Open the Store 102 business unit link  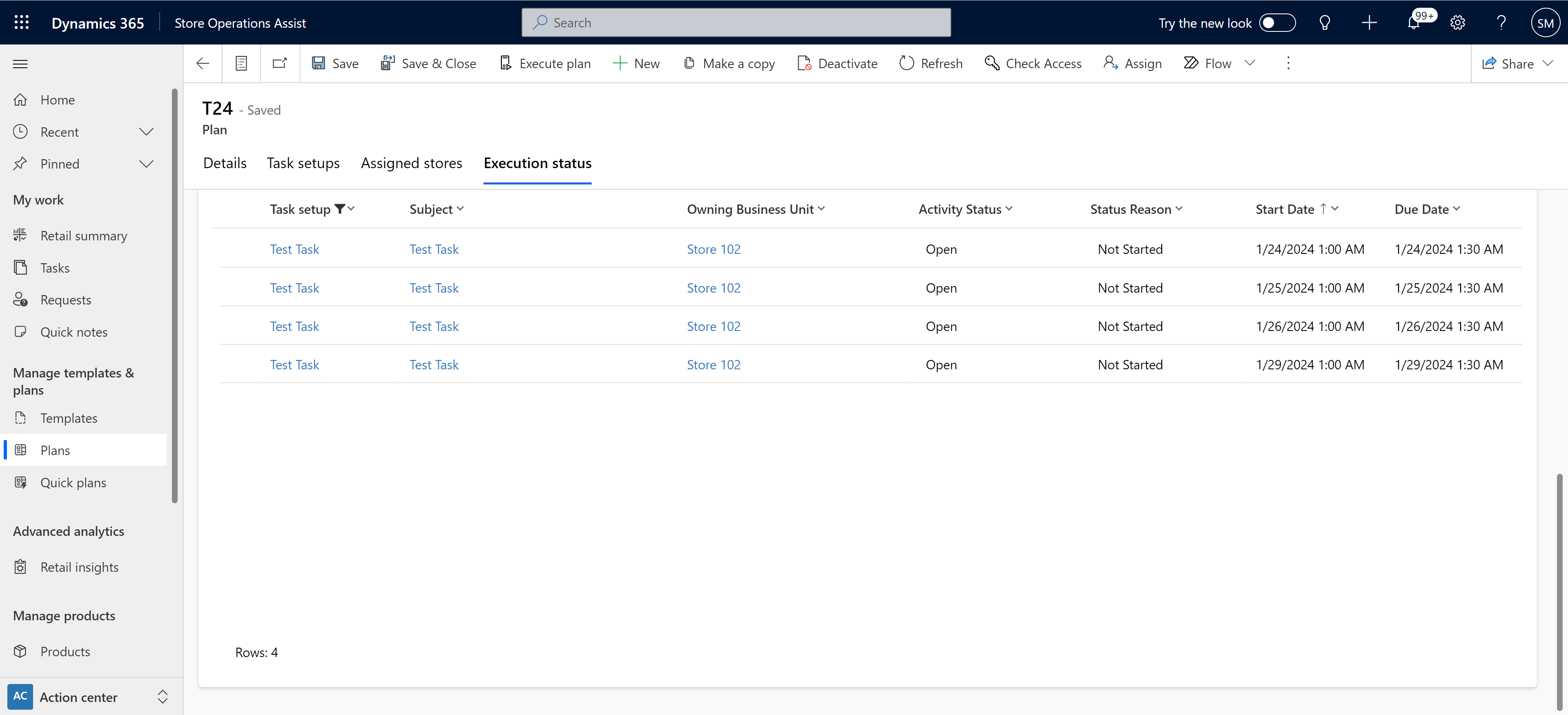click(x=713, y=248)
